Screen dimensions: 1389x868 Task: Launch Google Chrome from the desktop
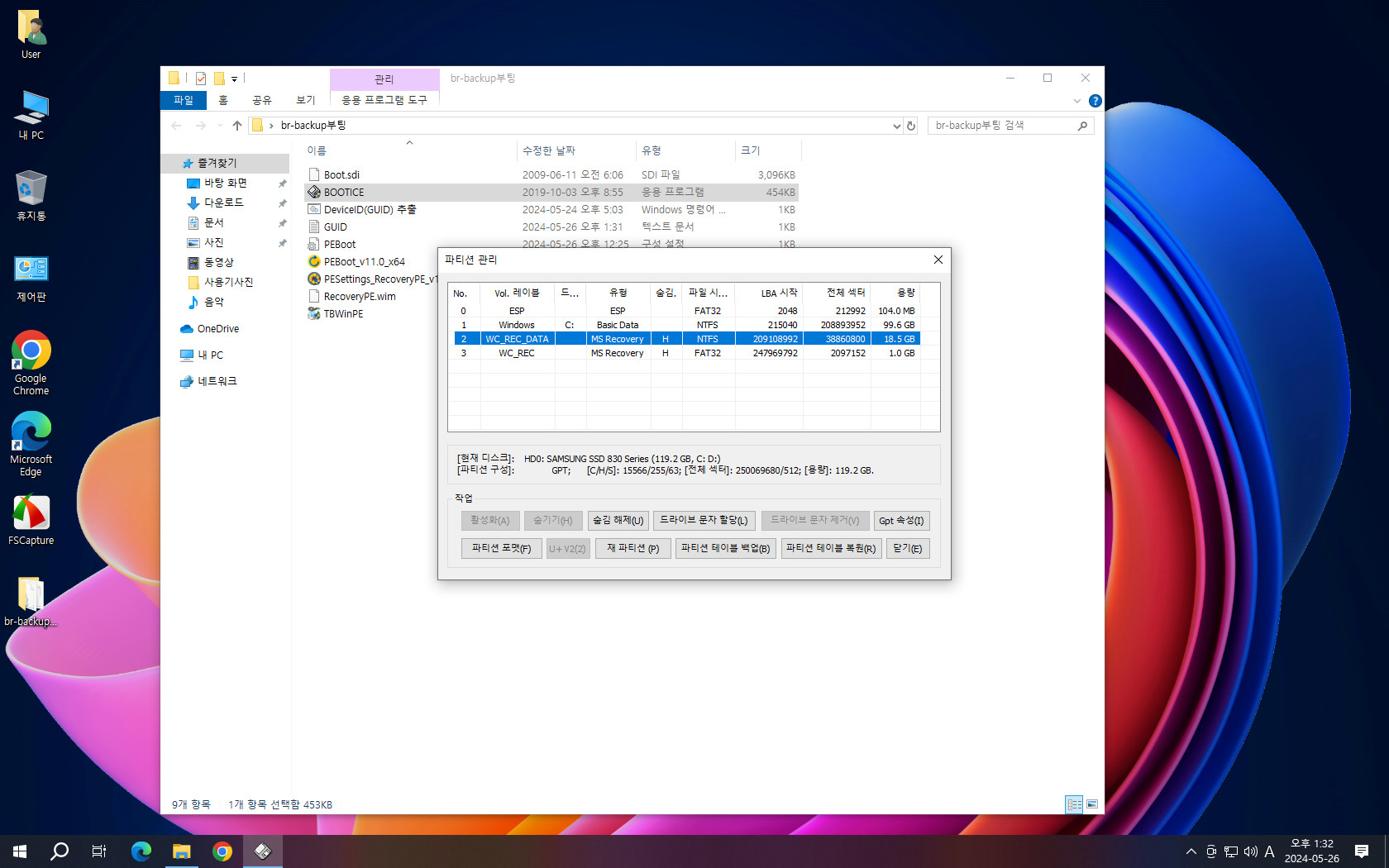(x=31, y=364)
